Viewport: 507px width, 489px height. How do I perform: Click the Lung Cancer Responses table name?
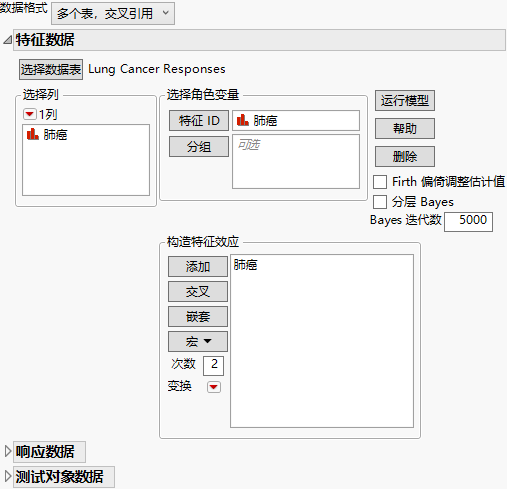click(157, 69)
